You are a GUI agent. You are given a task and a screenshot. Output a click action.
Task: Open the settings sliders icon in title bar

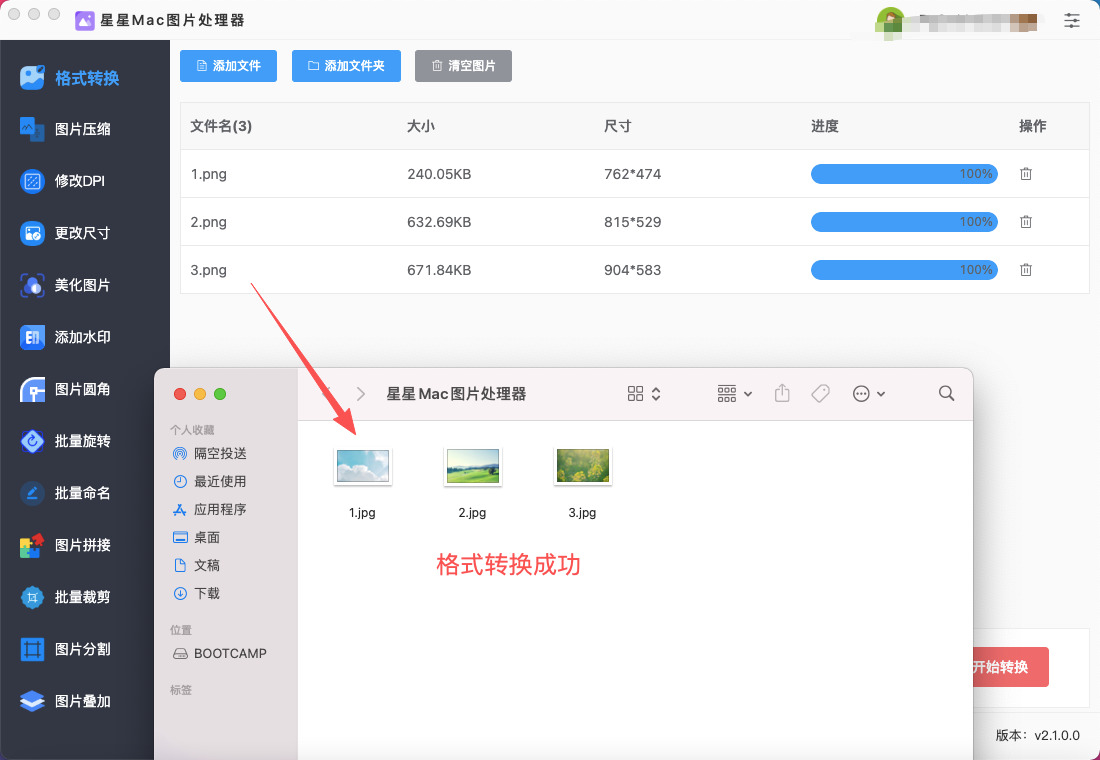1072,20
